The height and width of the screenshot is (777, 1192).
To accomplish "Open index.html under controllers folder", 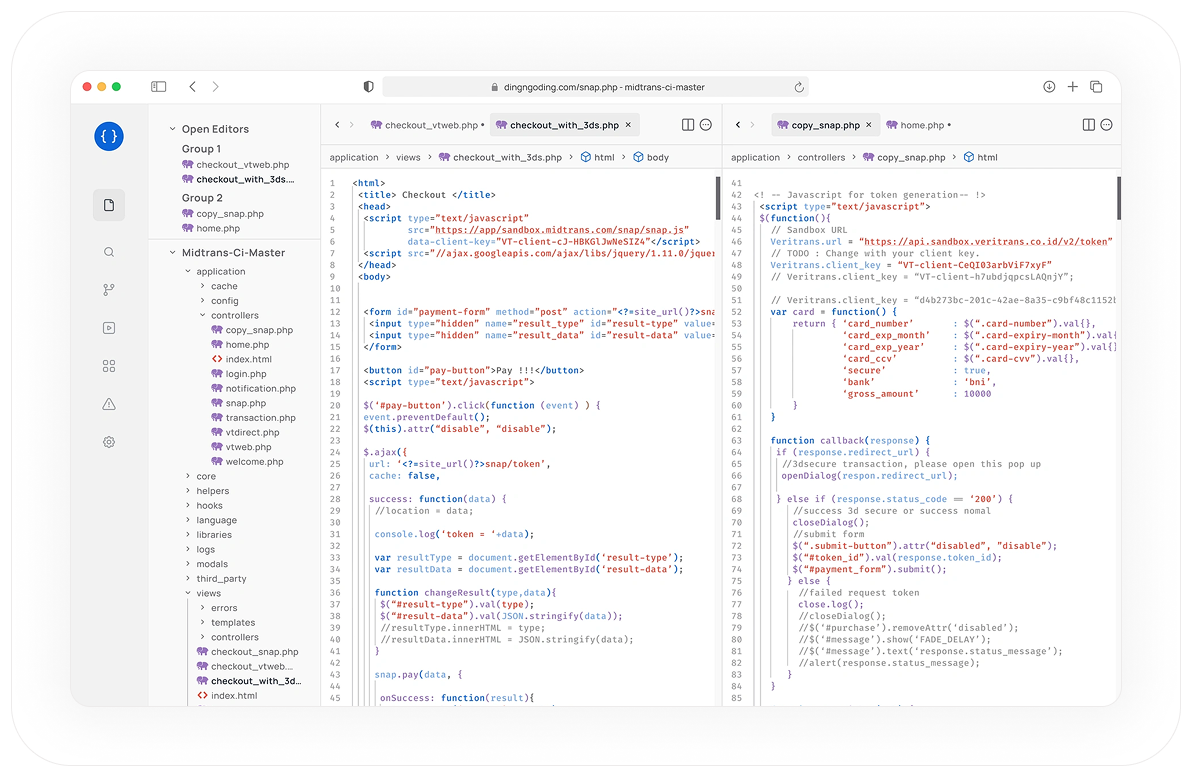I will [x=241, y=360].
